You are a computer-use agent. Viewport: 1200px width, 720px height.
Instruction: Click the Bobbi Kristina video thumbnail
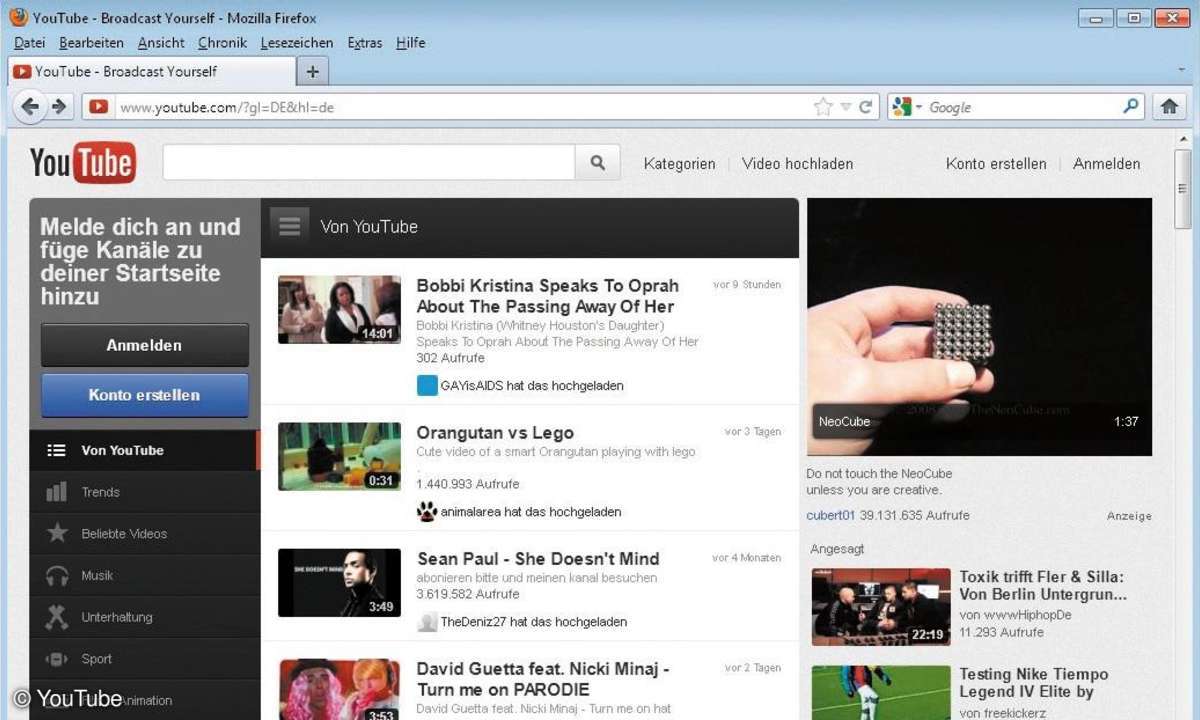[339, 310]
